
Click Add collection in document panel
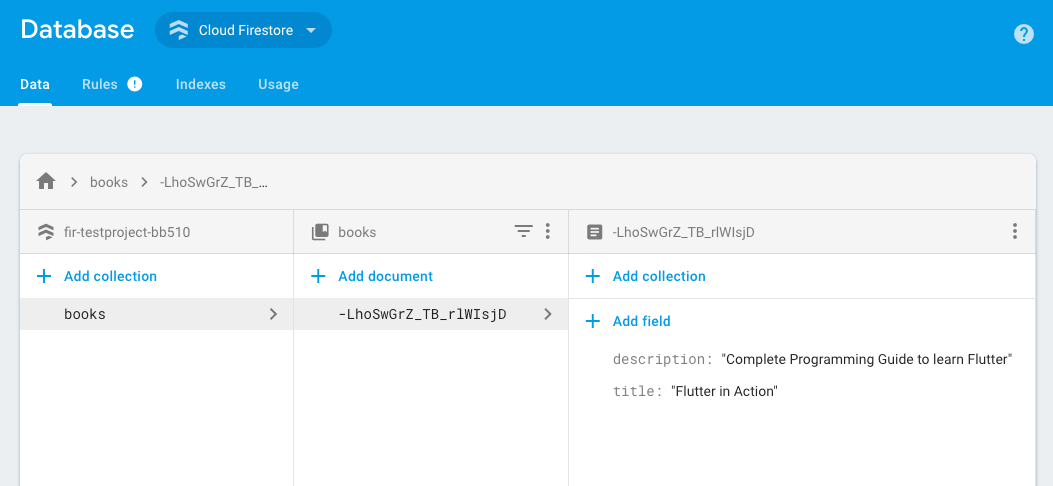pyautogui.click(x=645, y=276)
